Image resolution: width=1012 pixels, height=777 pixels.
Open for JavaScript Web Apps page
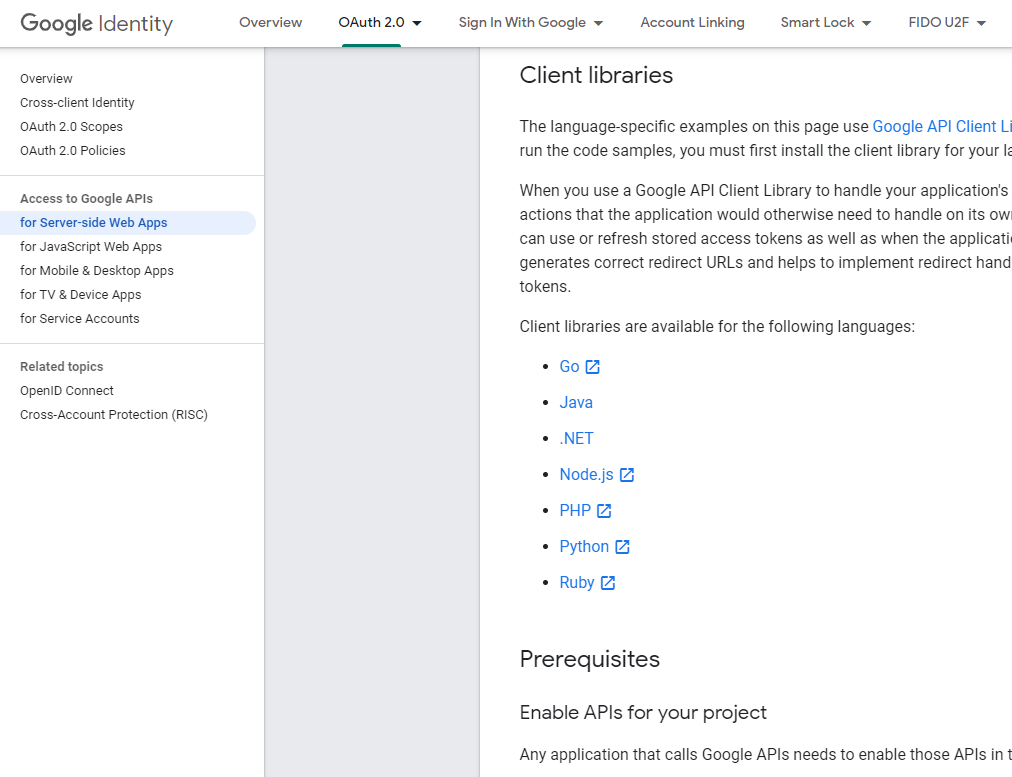tap(91, 247)
